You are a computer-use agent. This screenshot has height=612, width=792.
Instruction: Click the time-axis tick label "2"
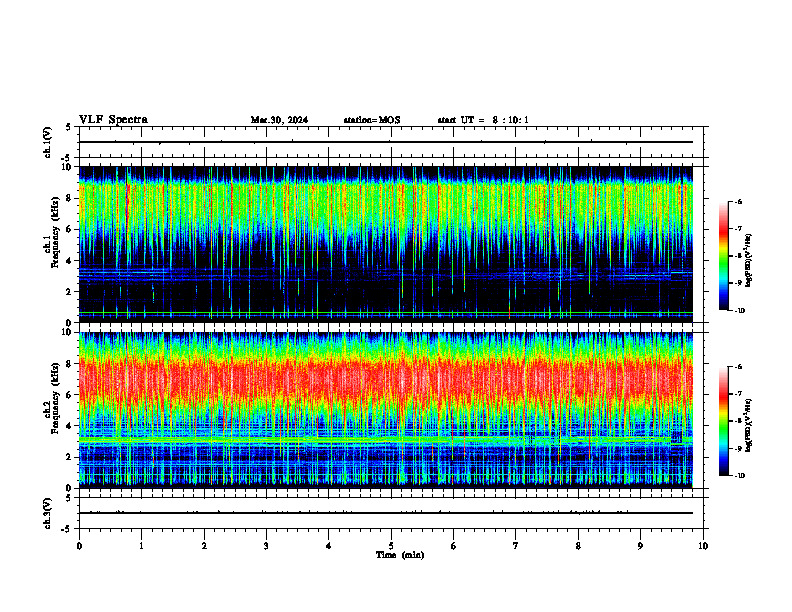(204, 546)
